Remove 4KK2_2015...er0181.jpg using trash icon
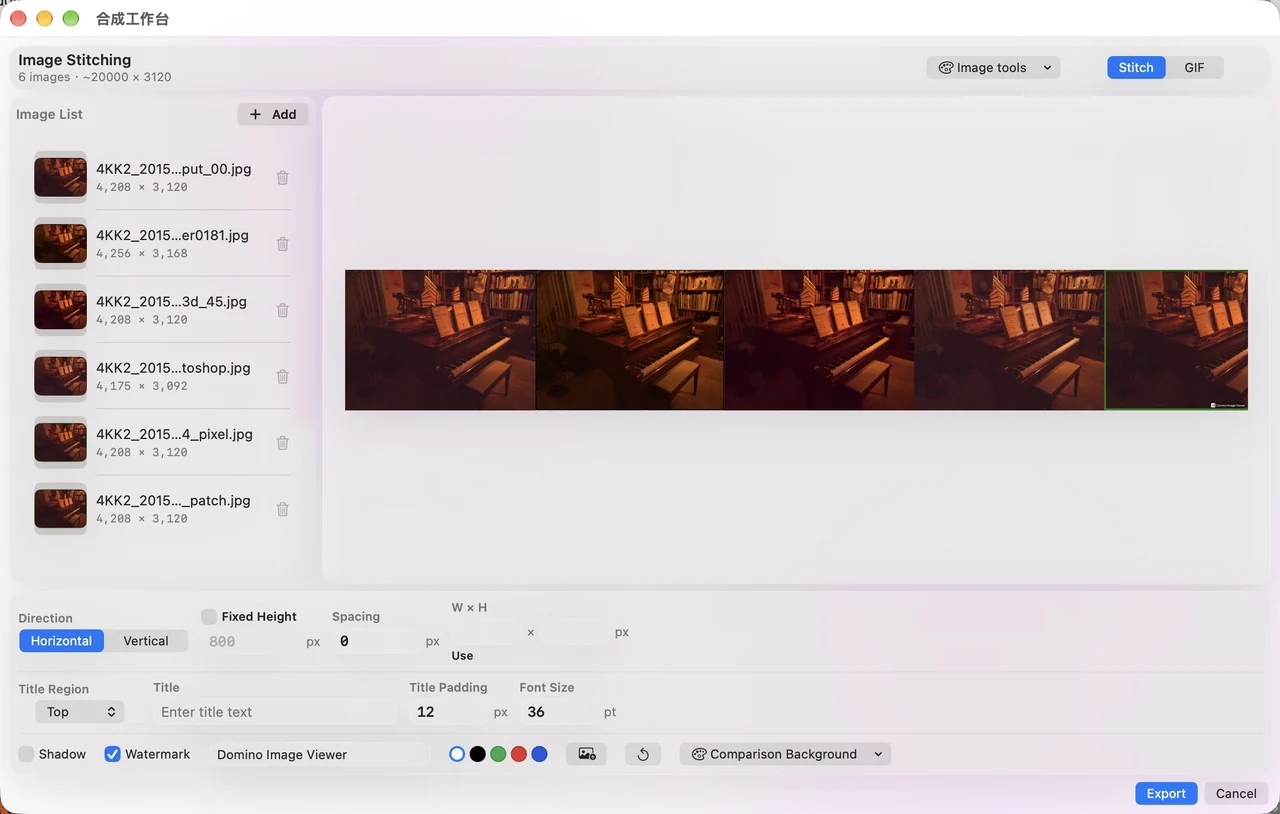The width and height of the screenshot is (1280, 814). click(x=283, y=244)
